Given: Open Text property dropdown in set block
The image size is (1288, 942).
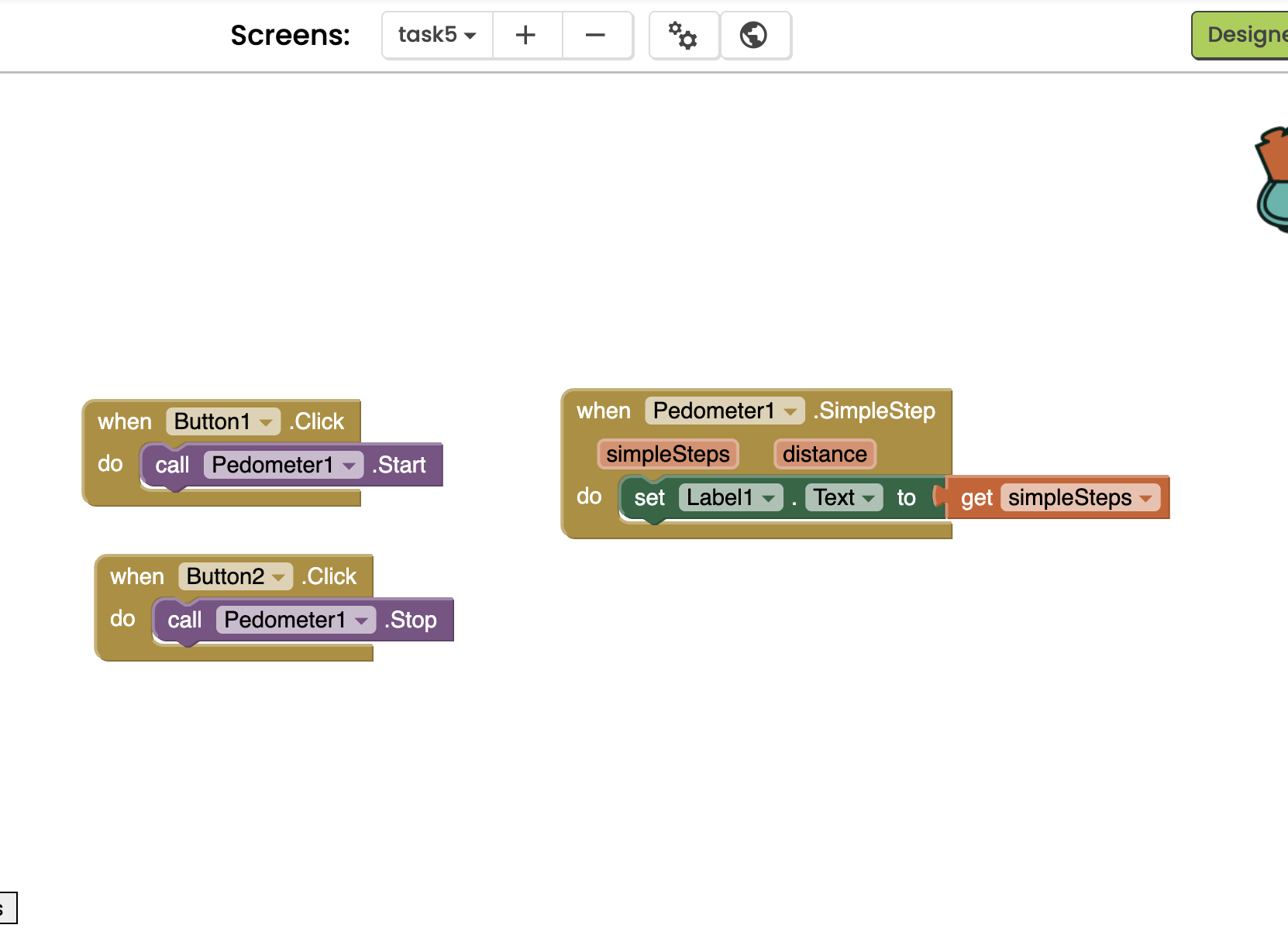Looking at the screenshot, I should [844, 497].
